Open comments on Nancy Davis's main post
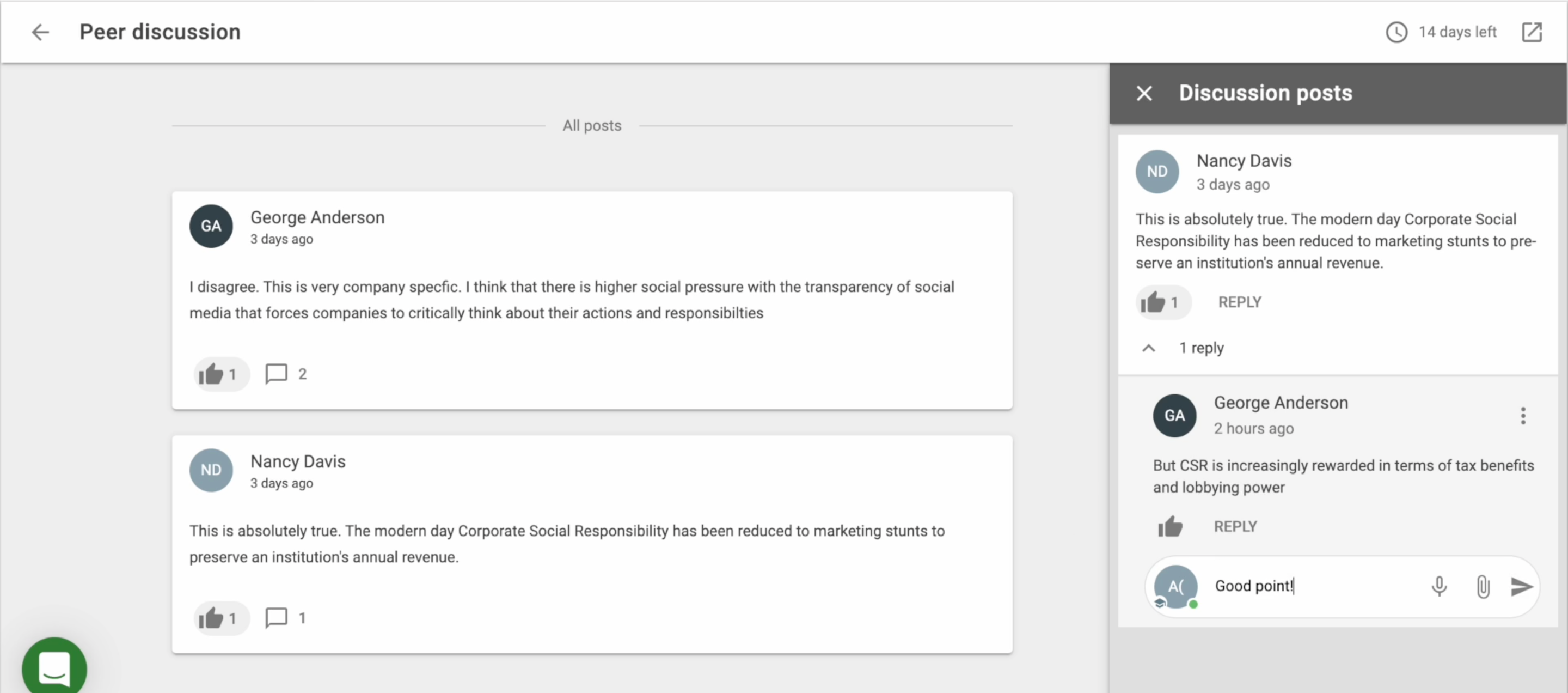The width and height of the screenshot is (1568, 693). tap(277, 617)
